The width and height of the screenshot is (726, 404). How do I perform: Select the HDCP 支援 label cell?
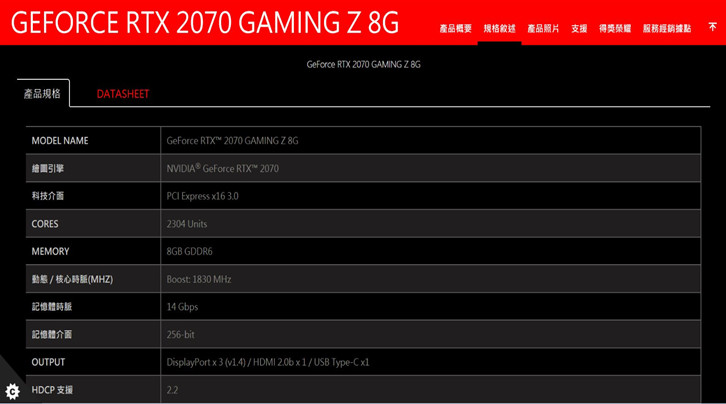(93, 390)
